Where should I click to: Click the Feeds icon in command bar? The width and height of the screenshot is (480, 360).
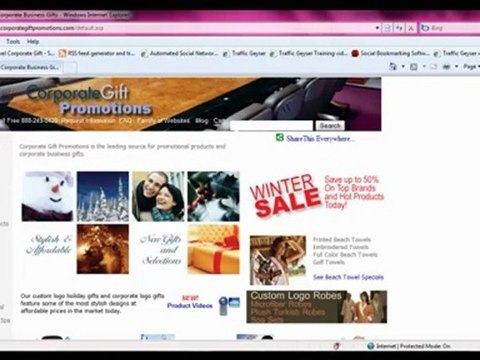click(414, 67)
